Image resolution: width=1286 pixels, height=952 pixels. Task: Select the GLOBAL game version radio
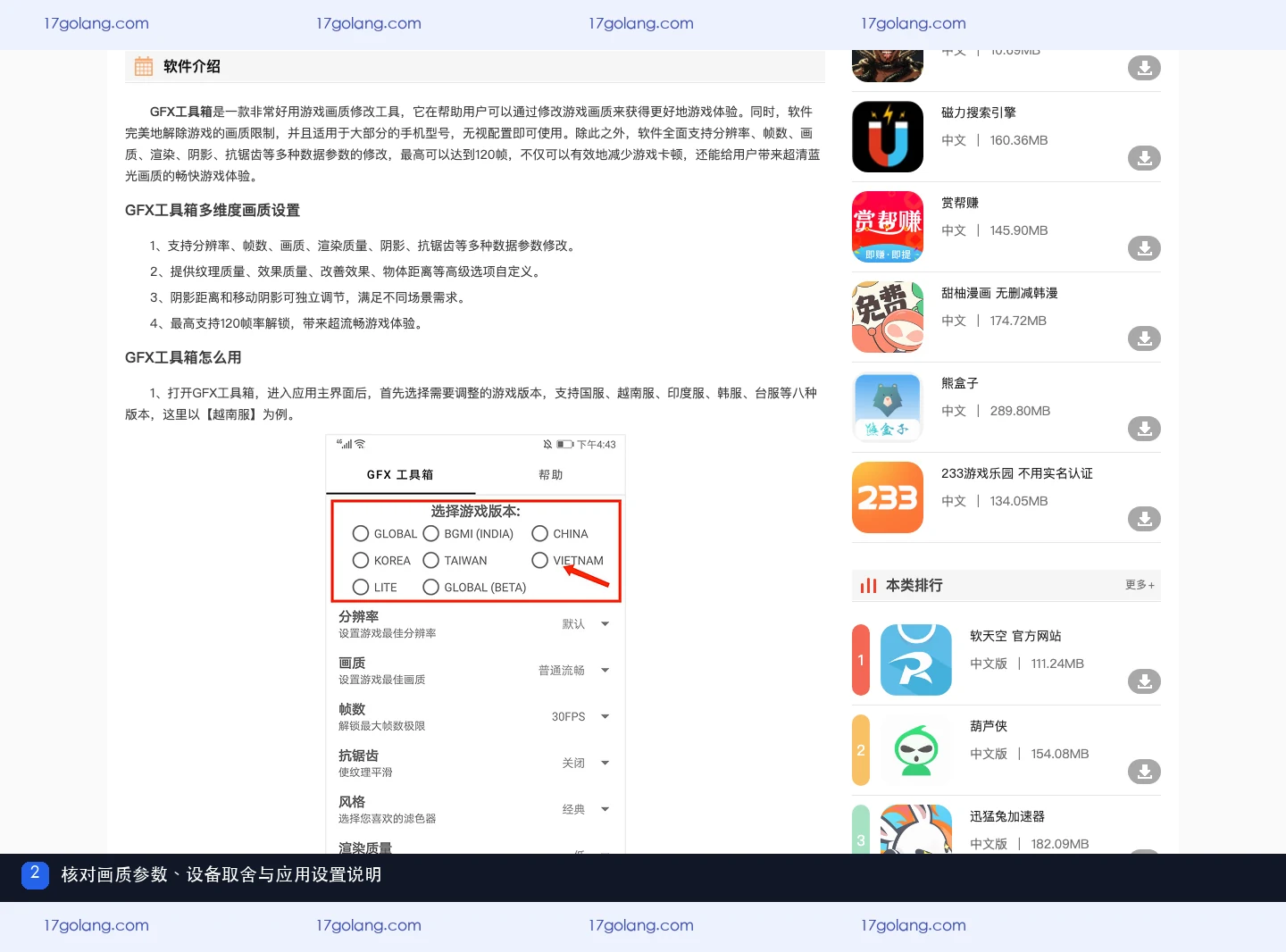[361, 534]
